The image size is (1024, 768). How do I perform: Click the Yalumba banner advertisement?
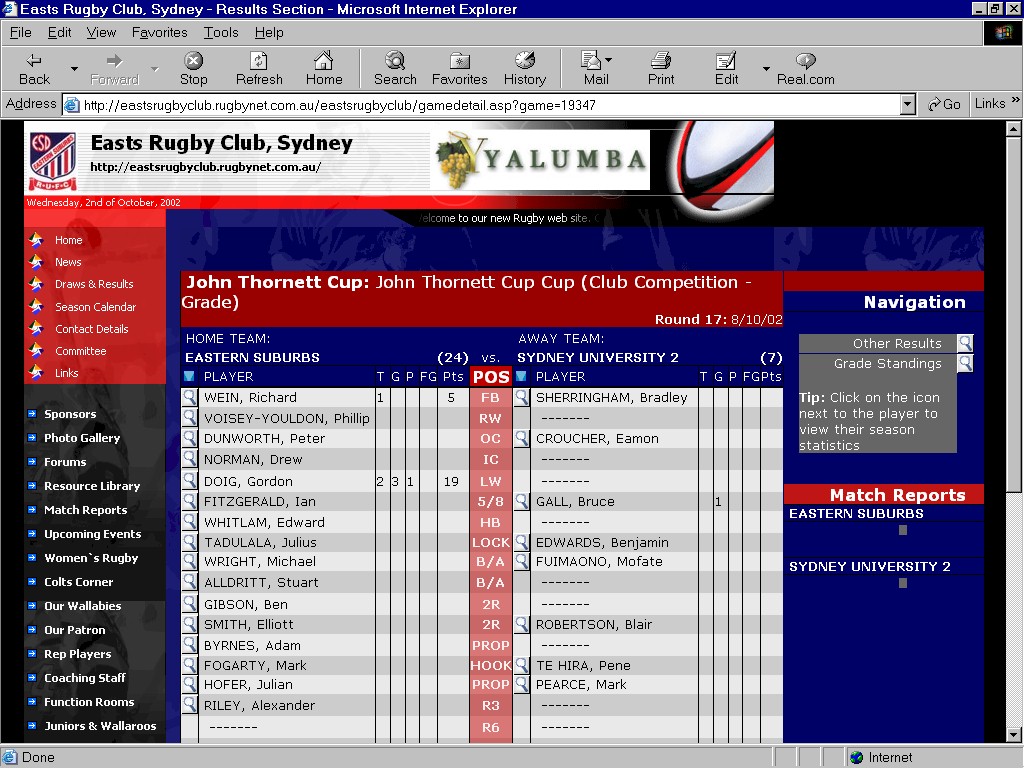[541, 160]
